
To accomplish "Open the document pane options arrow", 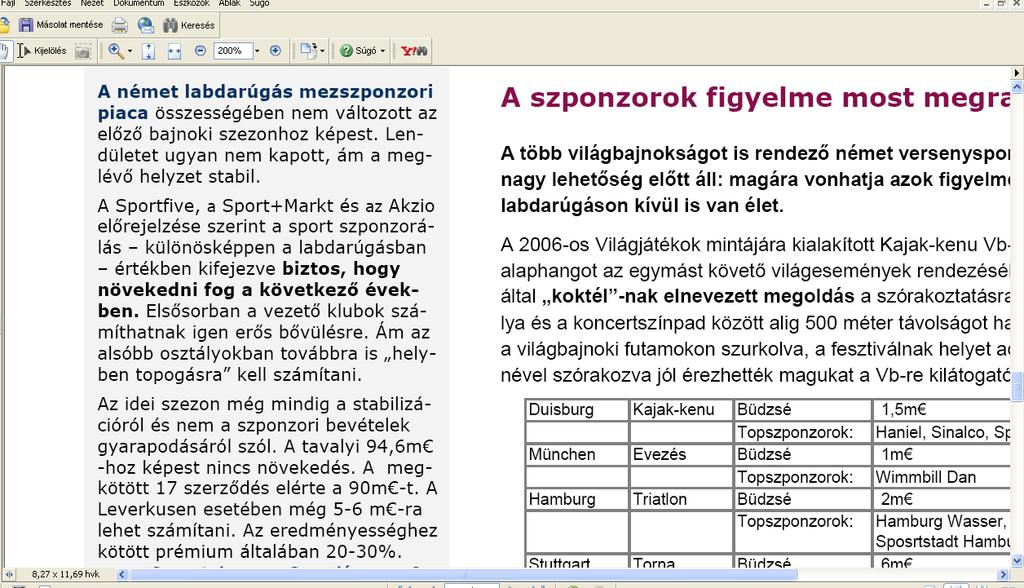I will tap(1017, 73).
